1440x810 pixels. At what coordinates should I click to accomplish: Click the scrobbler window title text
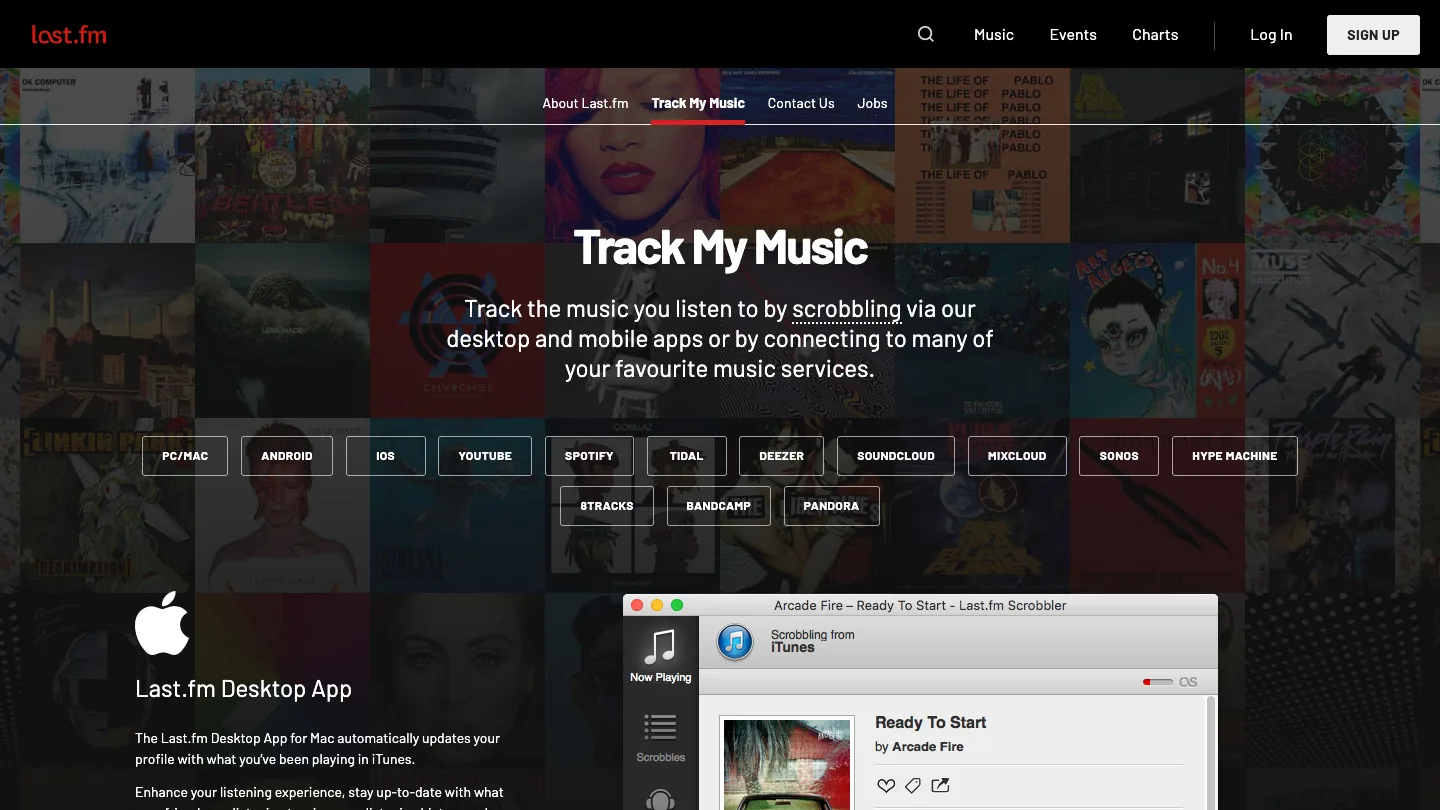tap(920, 605)
